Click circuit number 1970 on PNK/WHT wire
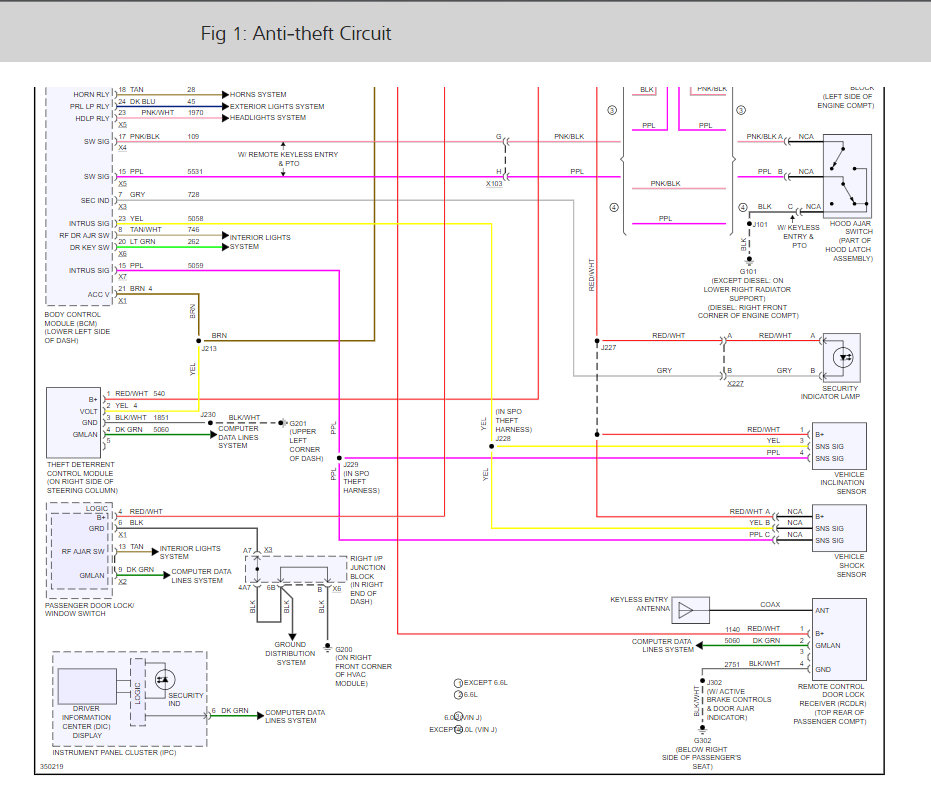931x794 pixels. [196, 113]
